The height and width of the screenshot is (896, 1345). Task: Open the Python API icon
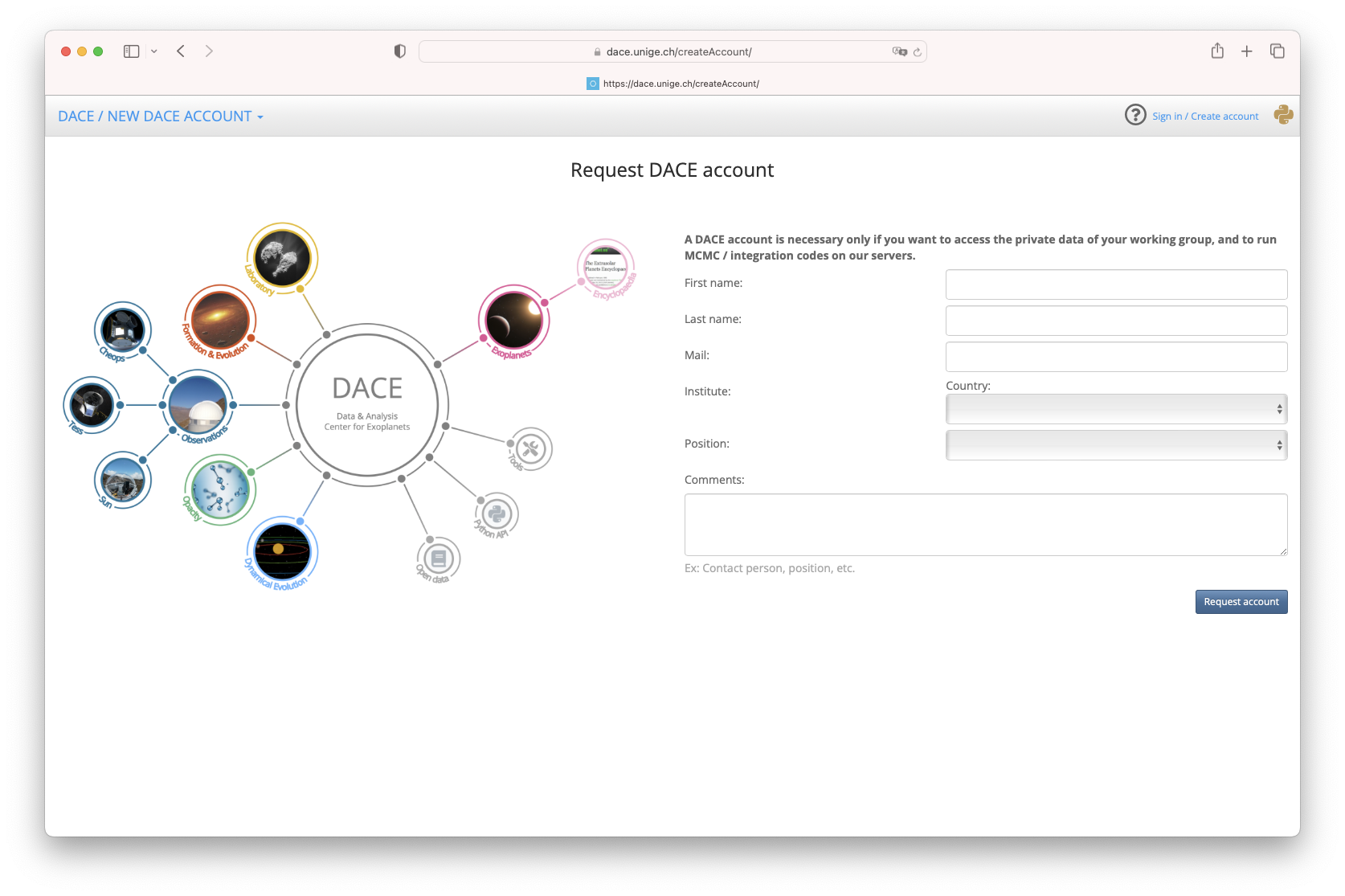click(x=497, y=514)
